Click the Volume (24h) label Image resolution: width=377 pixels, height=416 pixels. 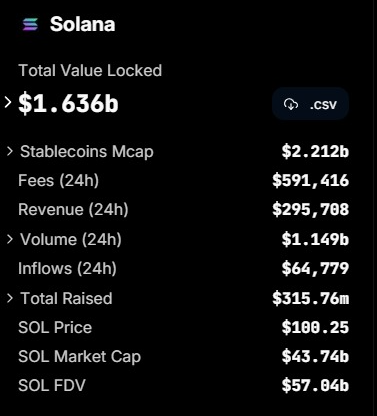point(71,240)
